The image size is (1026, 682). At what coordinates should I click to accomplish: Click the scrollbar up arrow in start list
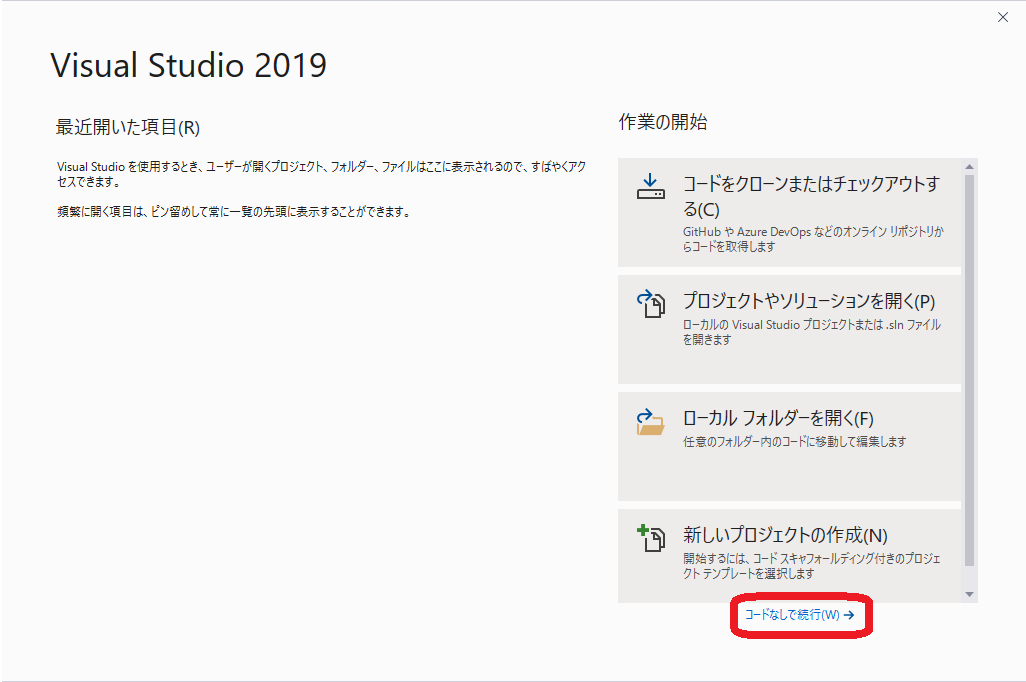968,166
